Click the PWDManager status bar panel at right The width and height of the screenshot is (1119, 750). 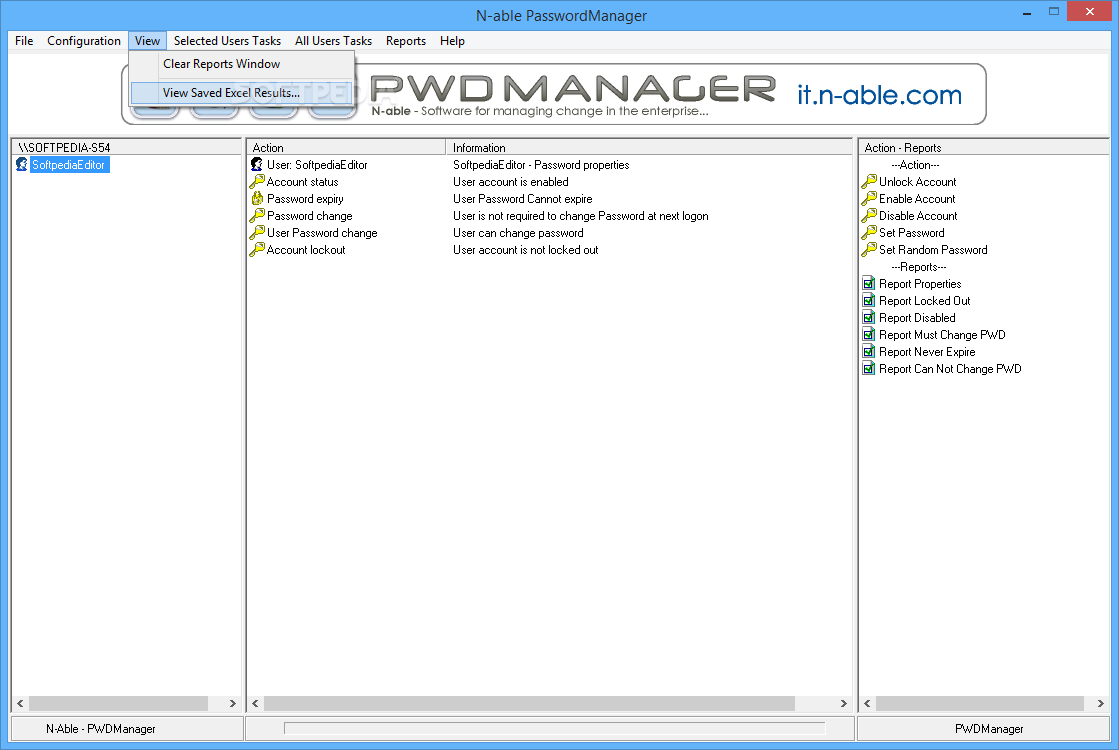983,729
